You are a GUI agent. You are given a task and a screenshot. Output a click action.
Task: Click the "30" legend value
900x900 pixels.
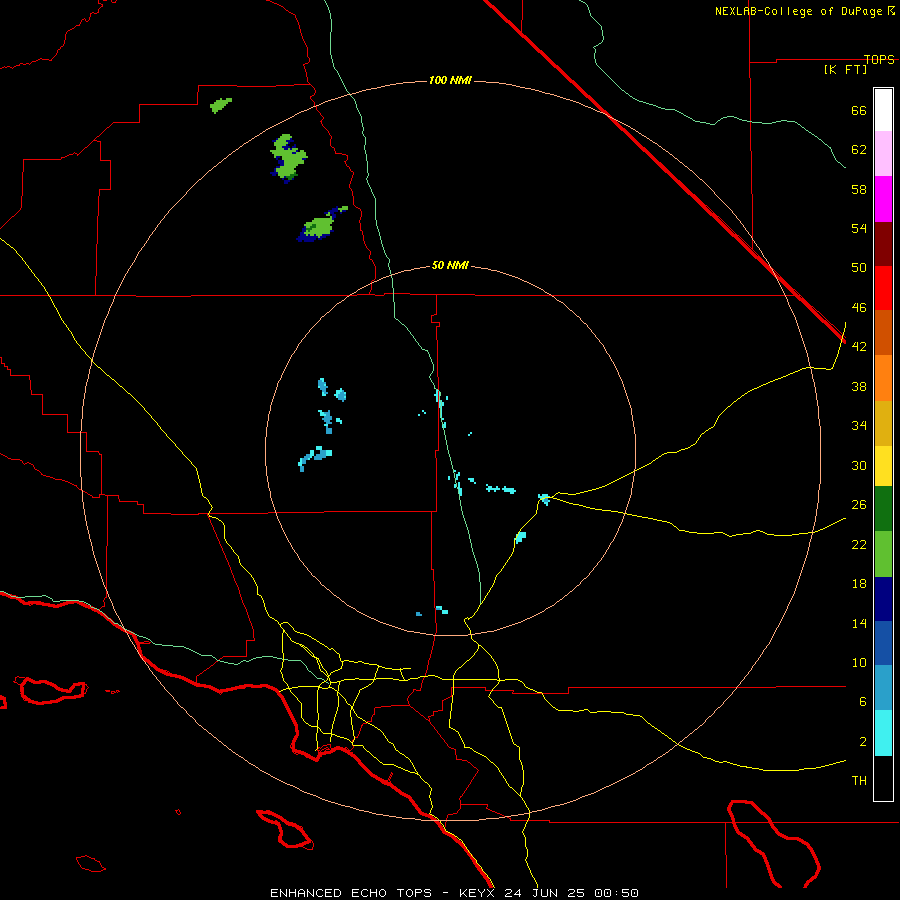(x=859, y=465)
